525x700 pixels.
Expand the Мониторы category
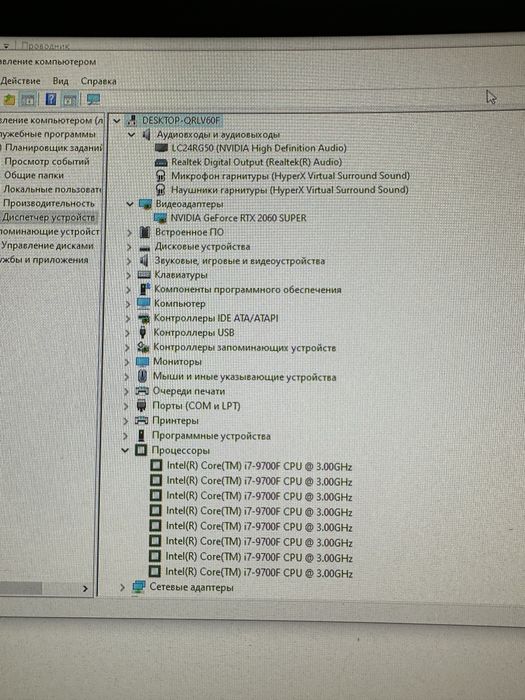[127, 362]
